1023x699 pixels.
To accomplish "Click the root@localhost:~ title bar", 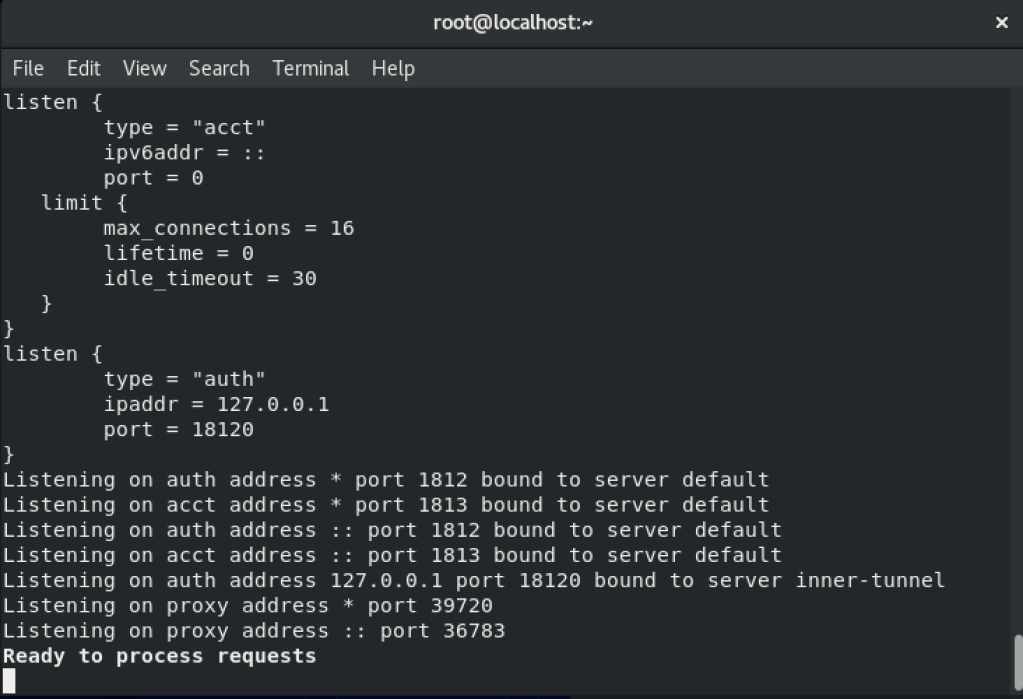I will tap(512, 23).
